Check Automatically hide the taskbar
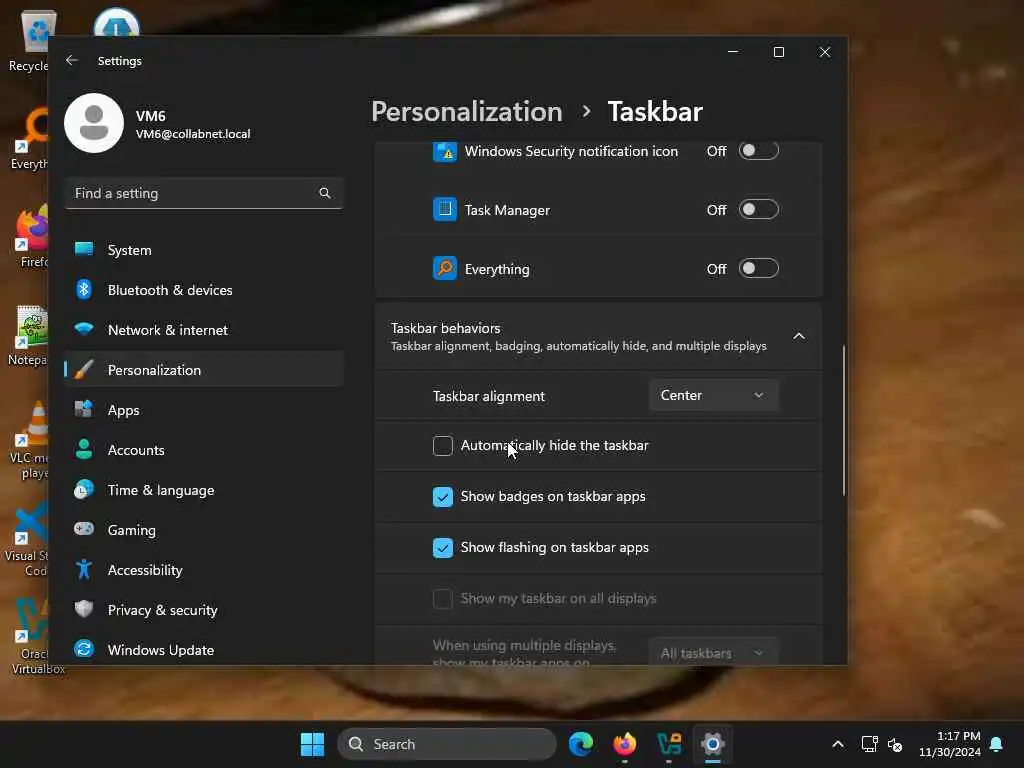This screenshot has height=768, width=1024. point(443,445)
